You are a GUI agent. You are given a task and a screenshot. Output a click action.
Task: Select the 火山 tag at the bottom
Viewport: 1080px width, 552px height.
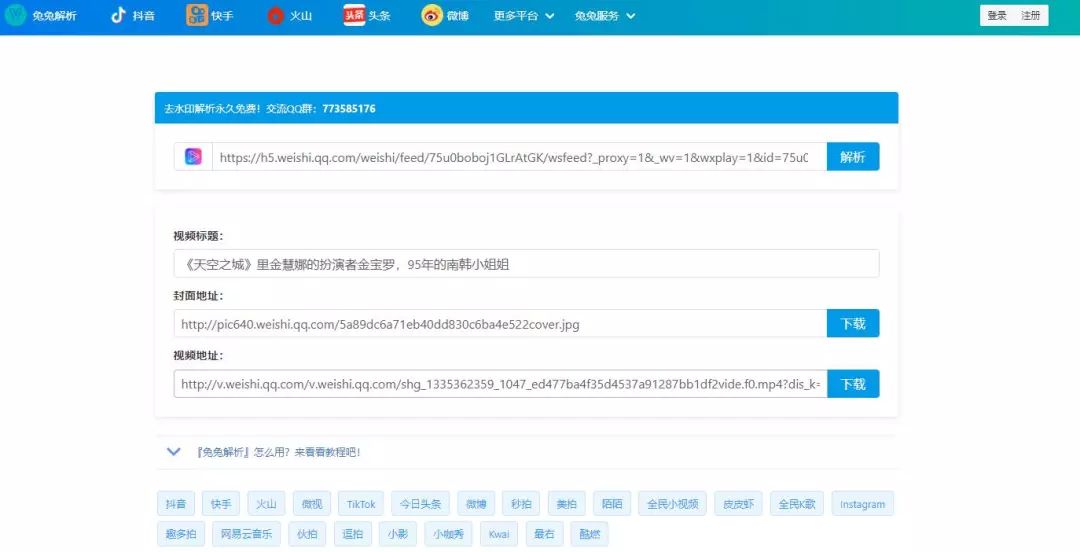coord(267,504)
